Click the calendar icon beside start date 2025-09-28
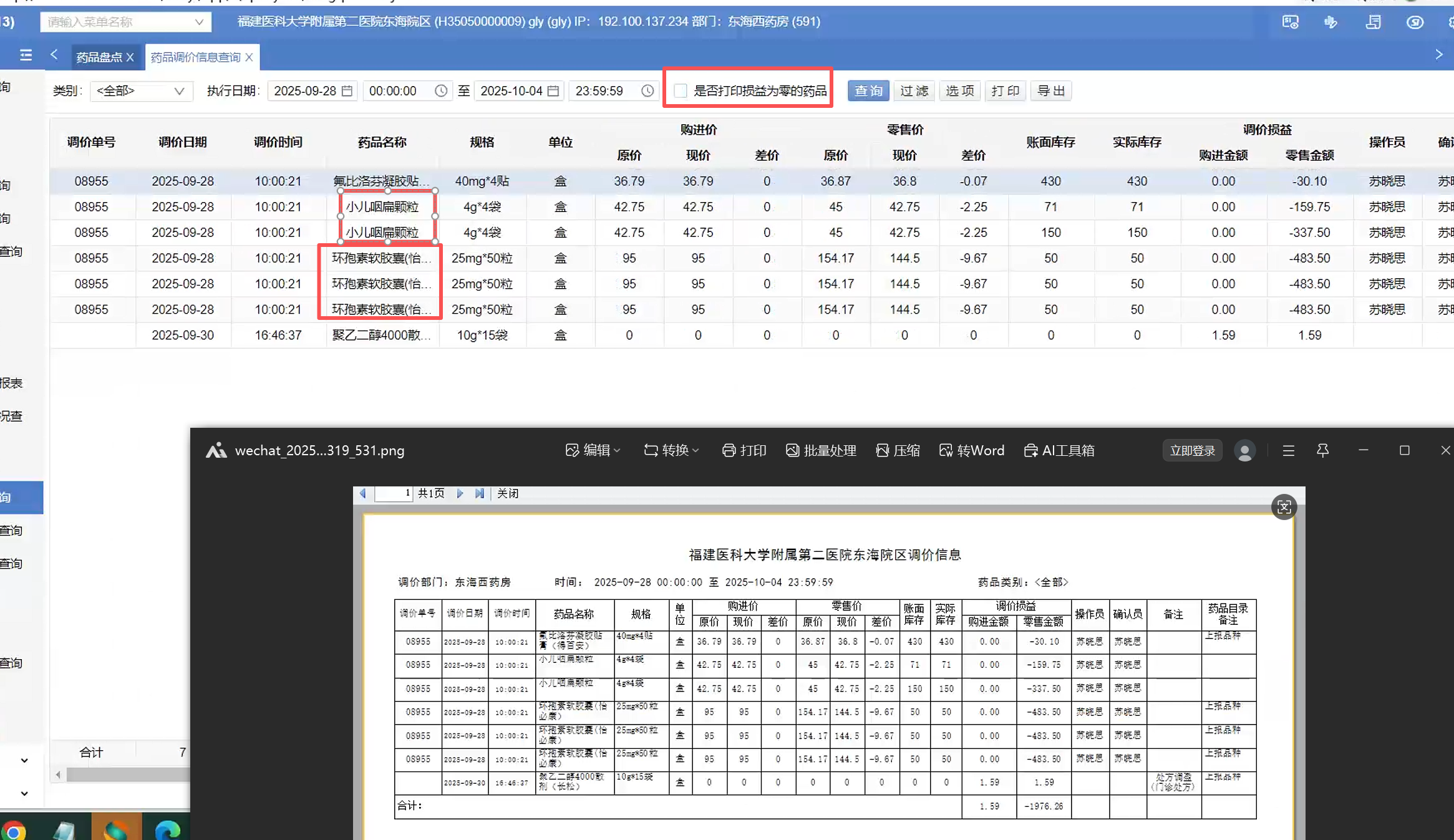Image resolution: width=1454 pixels, height=840 pixels. [347, 91]
